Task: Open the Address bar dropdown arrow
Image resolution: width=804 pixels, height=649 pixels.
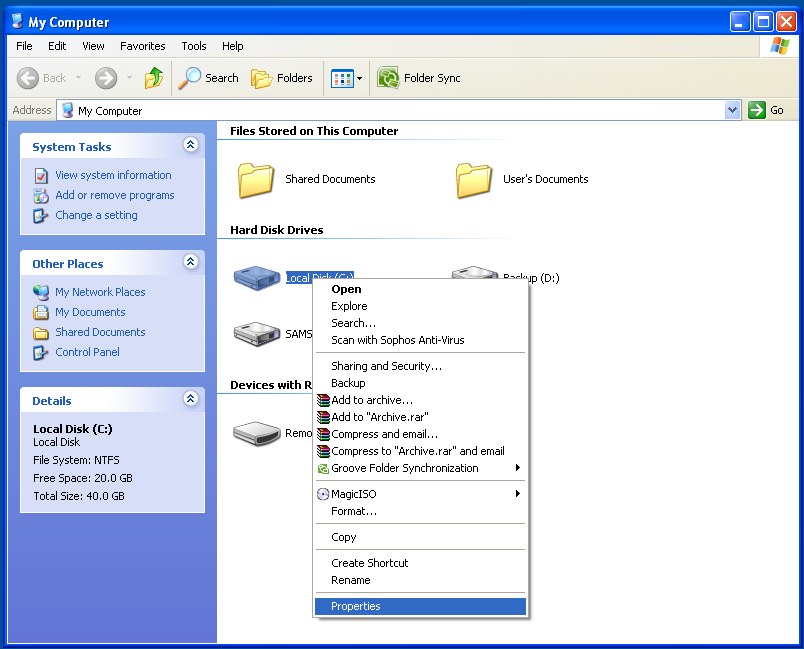Action: 733,110
